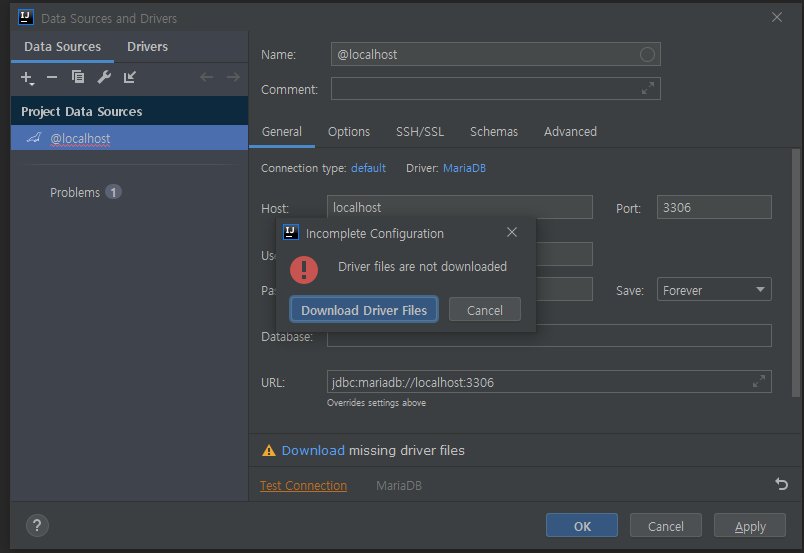Click the URL field with jdbc:mariadb

point(549,382)
